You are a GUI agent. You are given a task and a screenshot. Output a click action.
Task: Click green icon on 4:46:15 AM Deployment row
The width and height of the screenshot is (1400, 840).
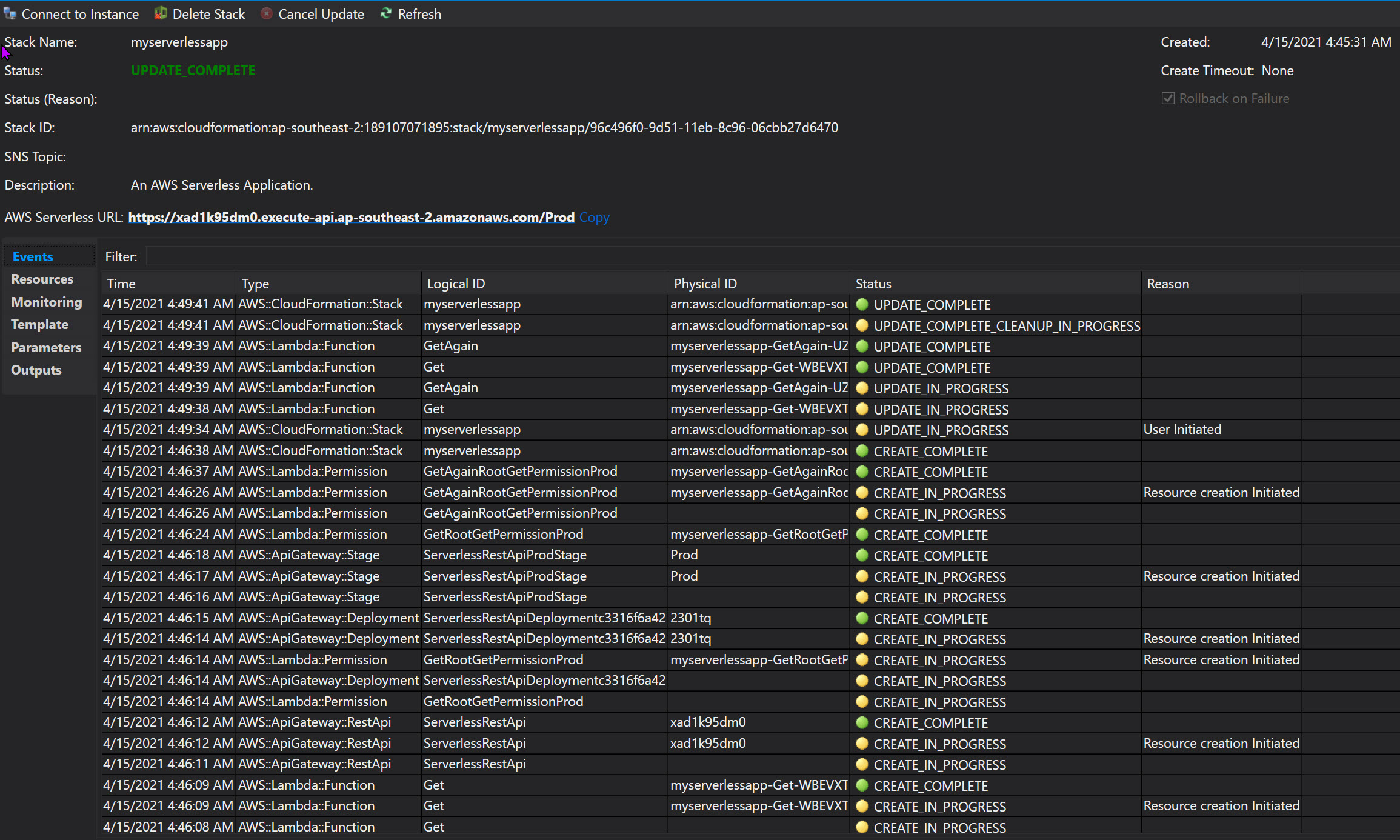tap(862, 618)
